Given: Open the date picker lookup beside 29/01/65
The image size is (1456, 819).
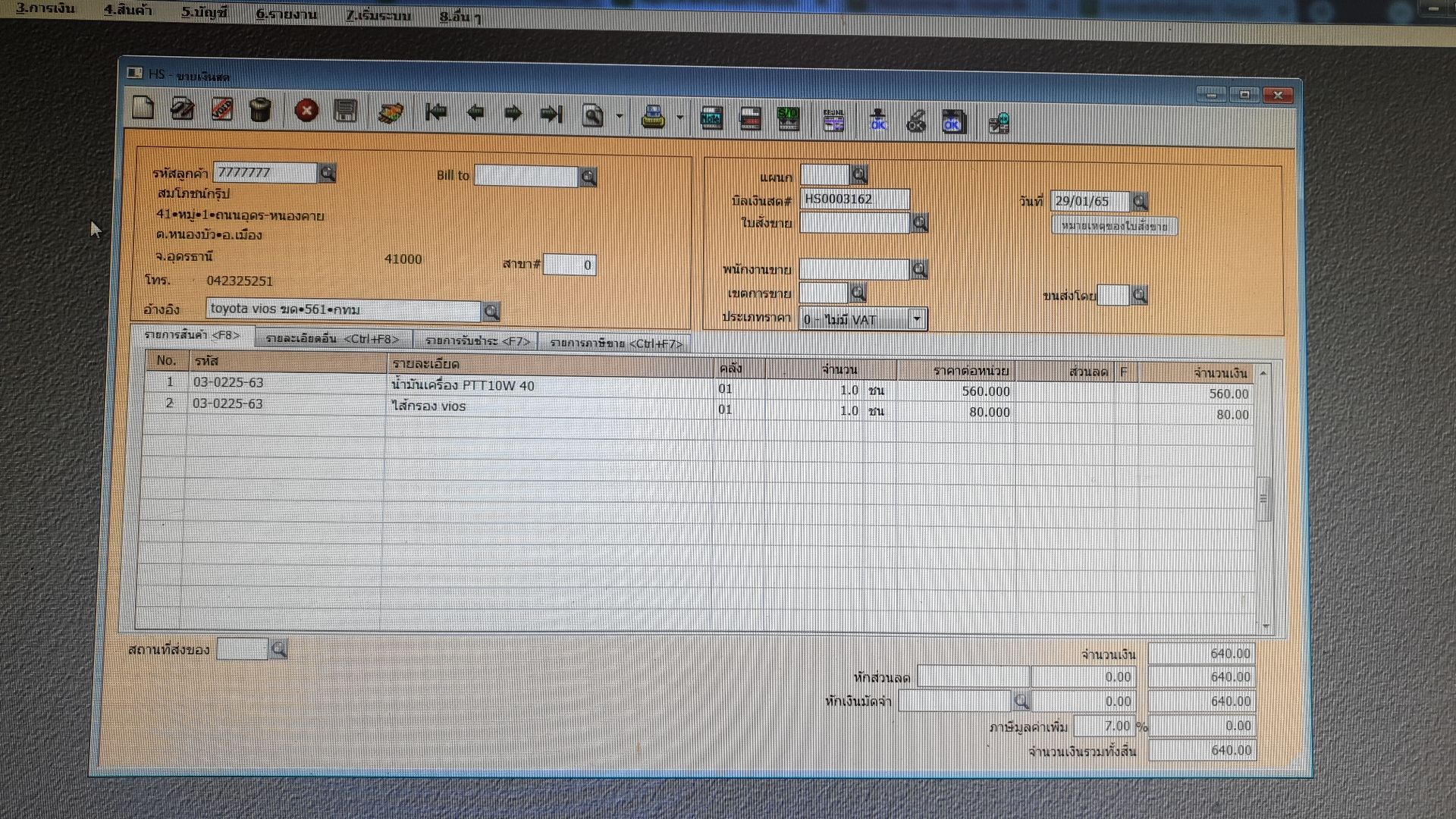Looking at the screenshot, I should 1140,202.
